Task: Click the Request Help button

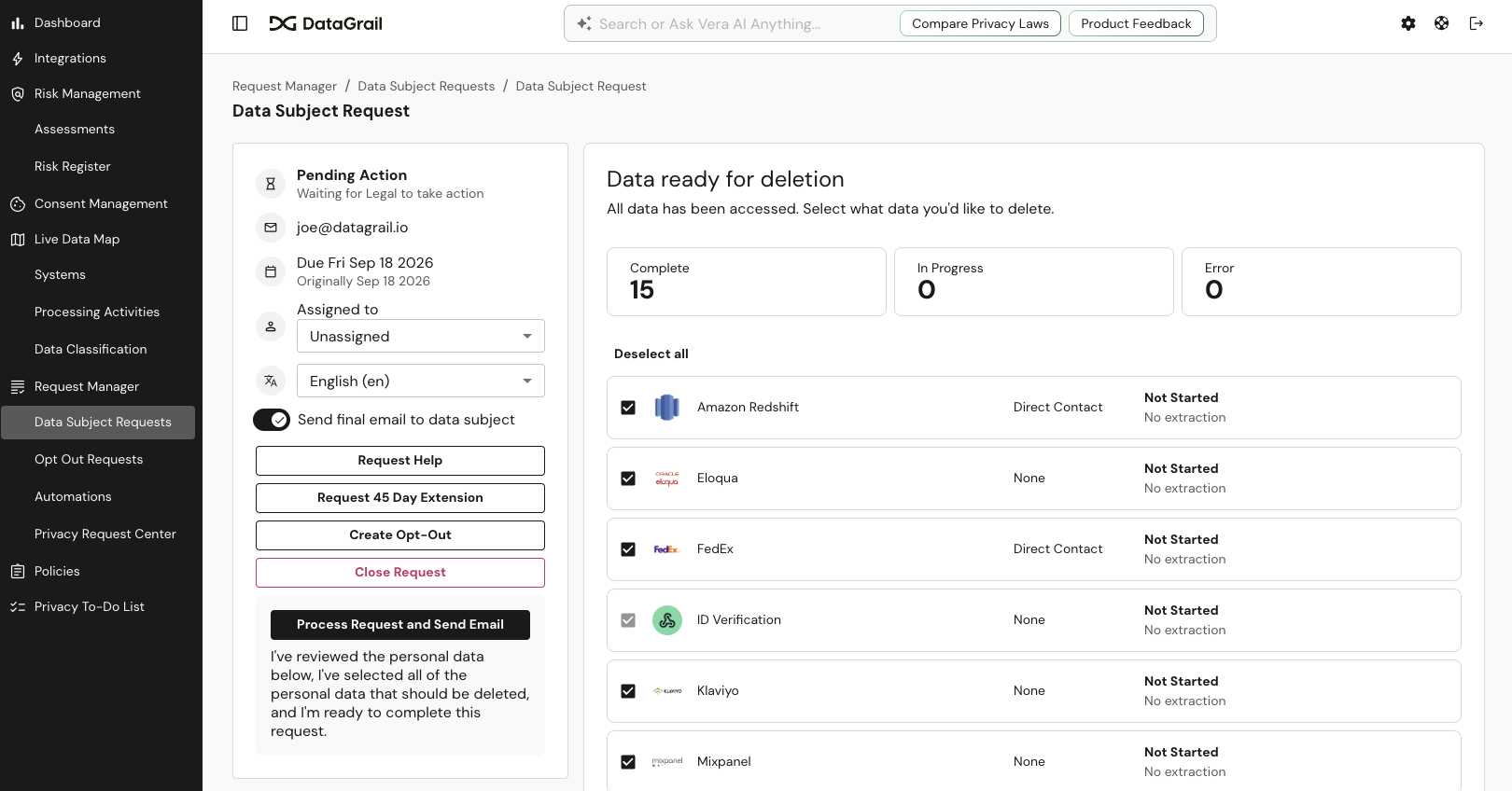Action: tap(400, 461)
